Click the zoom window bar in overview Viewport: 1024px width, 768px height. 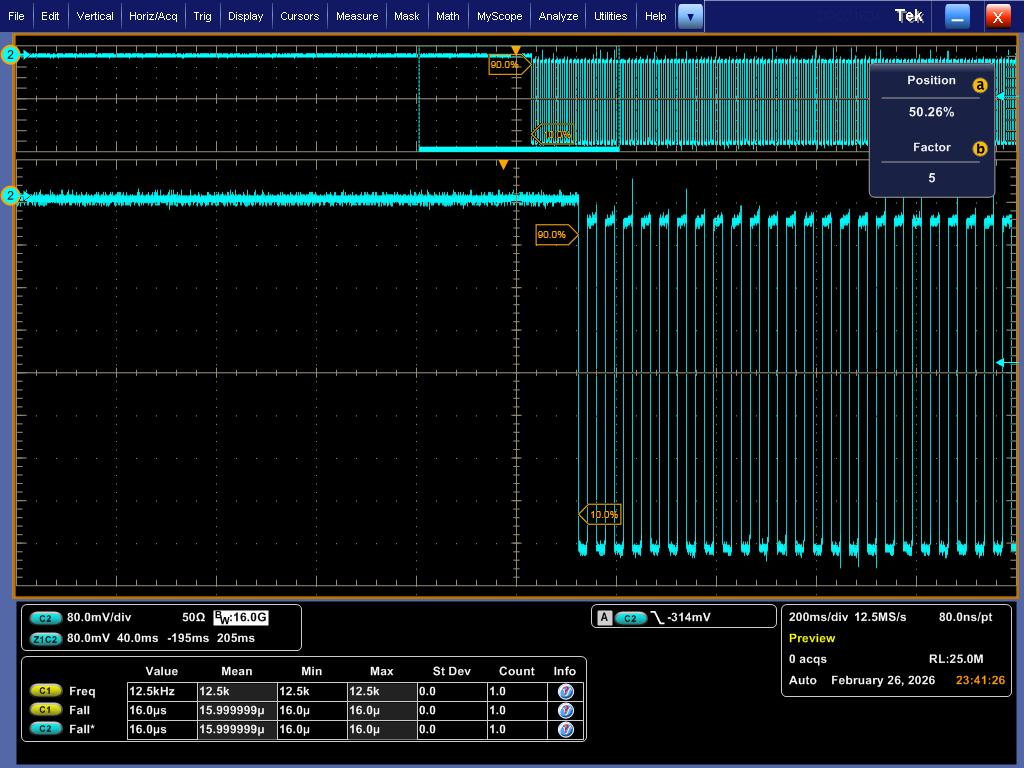click(x=518, y=149)
